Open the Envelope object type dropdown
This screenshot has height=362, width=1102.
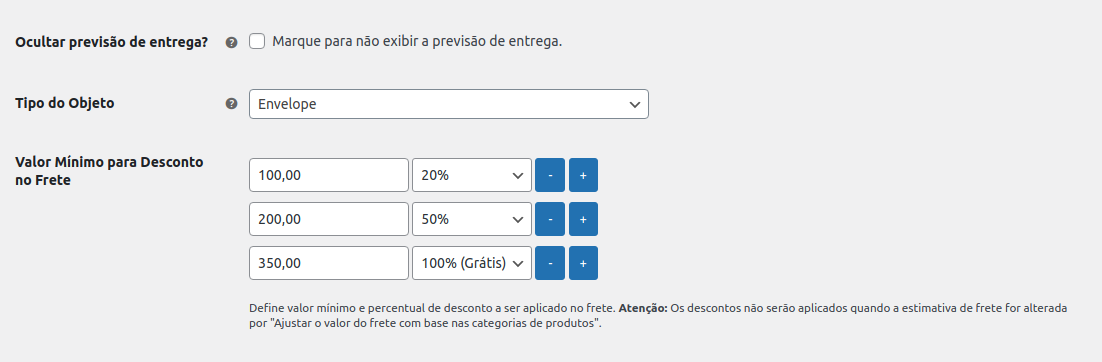point(448,104)
